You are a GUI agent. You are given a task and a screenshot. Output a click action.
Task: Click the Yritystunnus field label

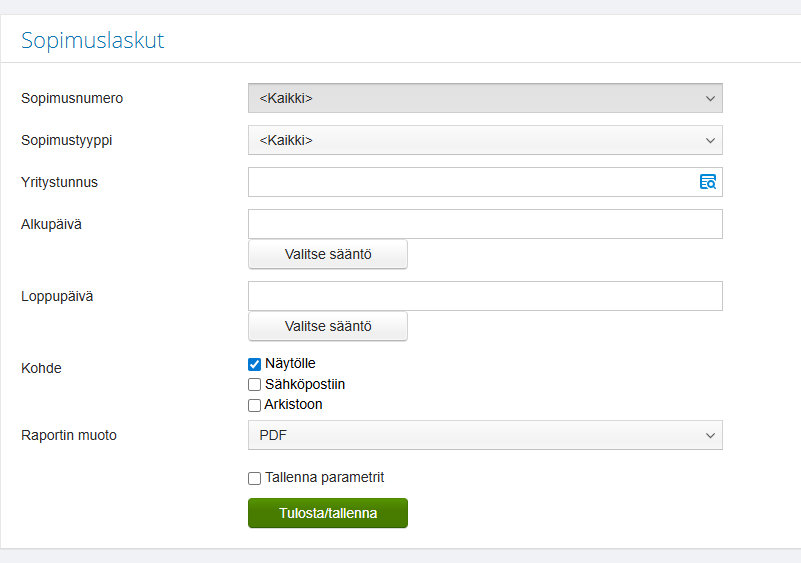59,182
